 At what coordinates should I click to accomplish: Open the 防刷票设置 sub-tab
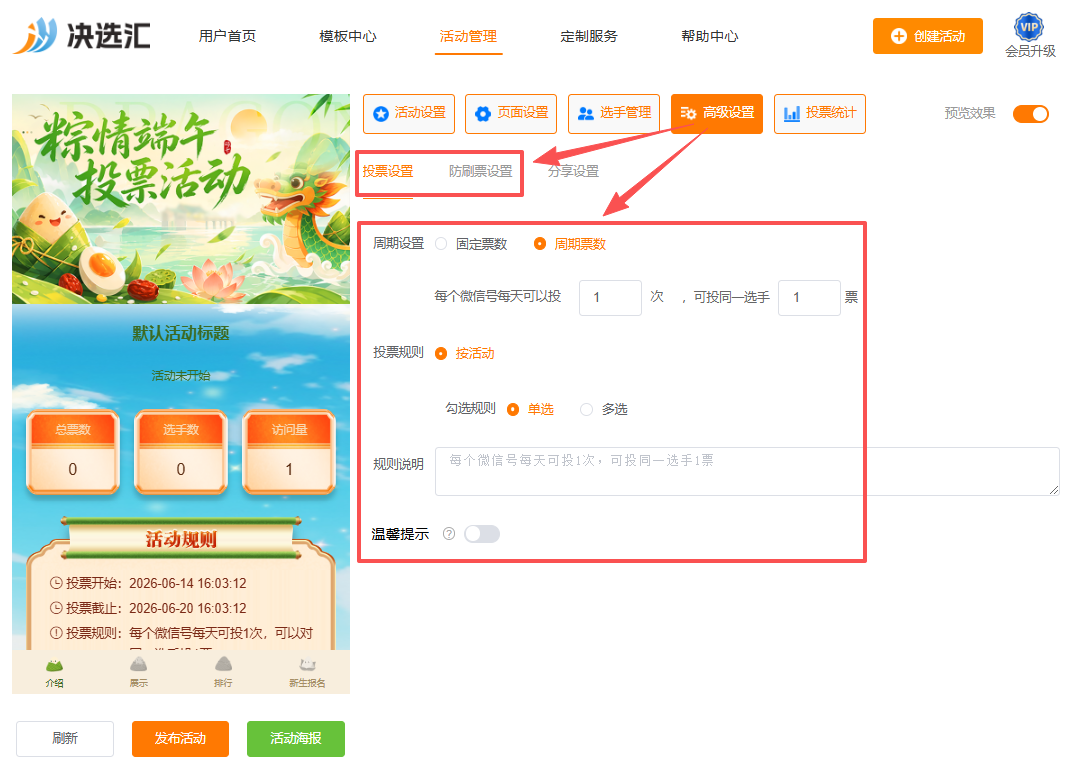pyautogui.click(x=480, y=171)
